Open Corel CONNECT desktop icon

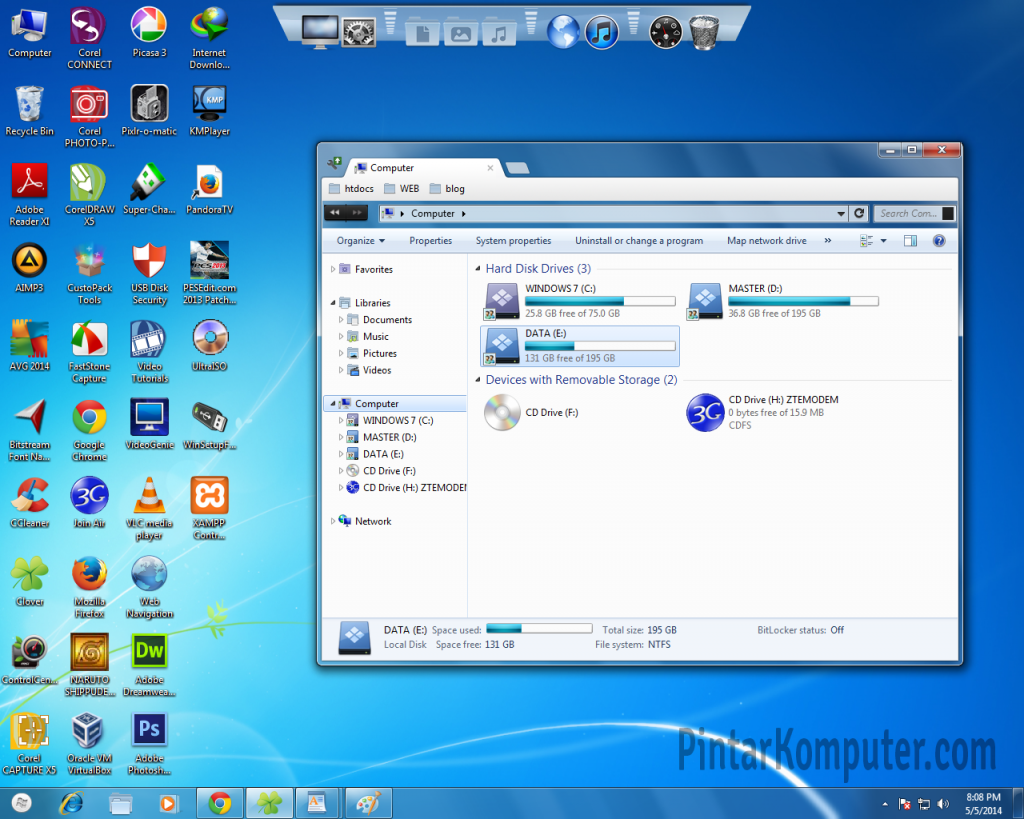[89, 38]
